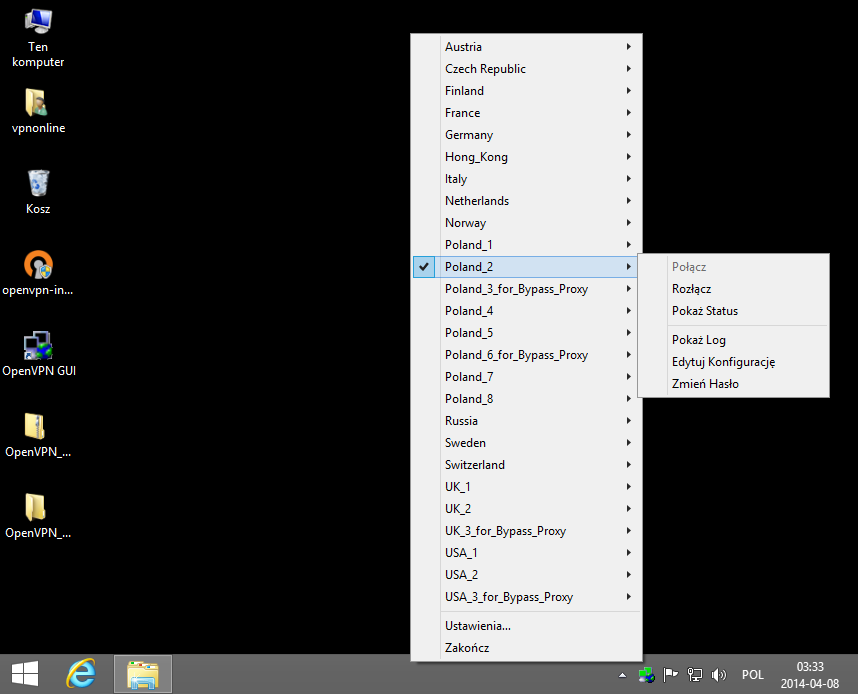The height and width of the screenshot is (694, 858).
Task: Select the Russia server entry
Action: click(525, 420)
